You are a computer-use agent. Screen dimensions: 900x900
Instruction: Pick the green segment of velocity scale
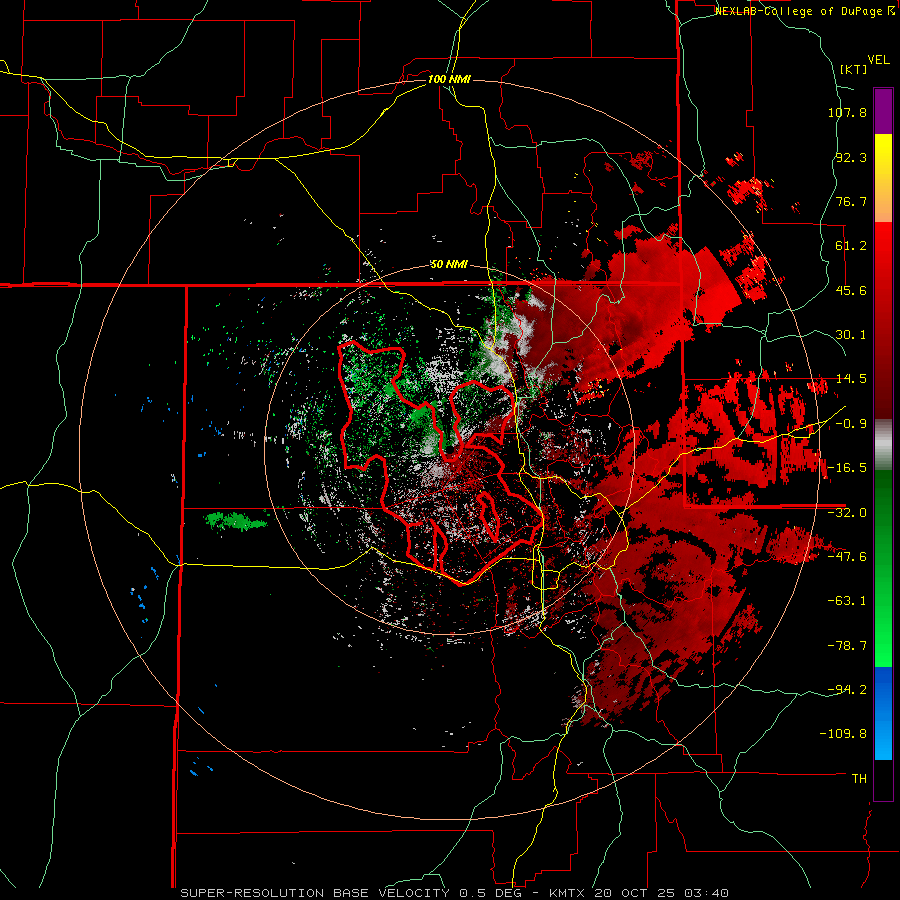(x=883, y=568)
